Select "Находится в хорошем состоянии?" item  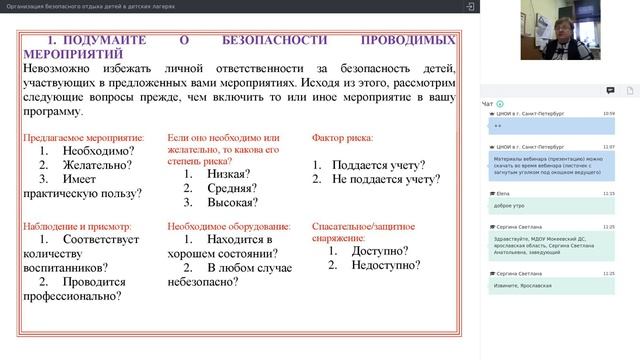point(223,247)
